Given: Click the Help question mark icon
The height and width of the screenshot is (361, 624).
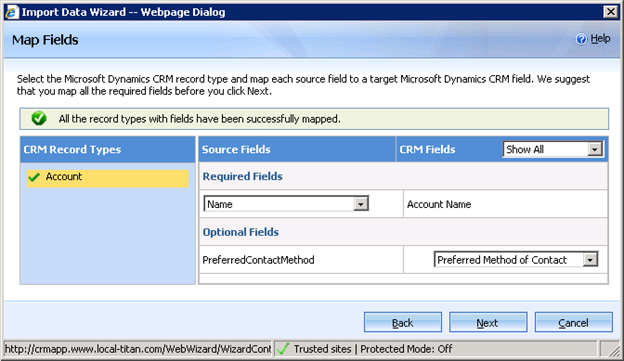Looking at the screenshot, I should coord(581,39).
